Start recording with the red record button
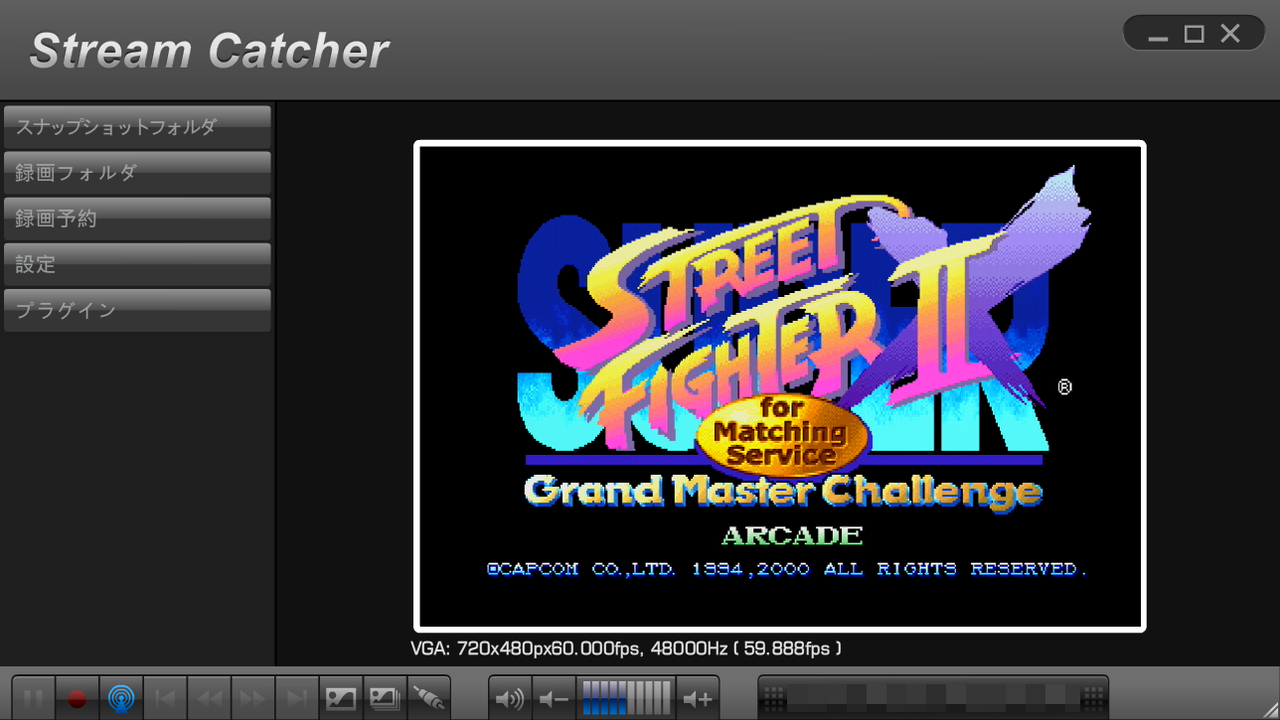Image resolution: width=1280 pixels, height=720 pixels. click(77, 697)
